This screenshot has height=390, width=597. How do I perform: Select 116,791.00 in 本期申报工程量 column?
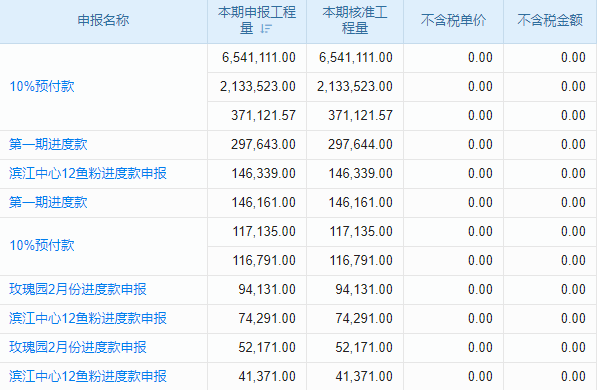[264, 260]
